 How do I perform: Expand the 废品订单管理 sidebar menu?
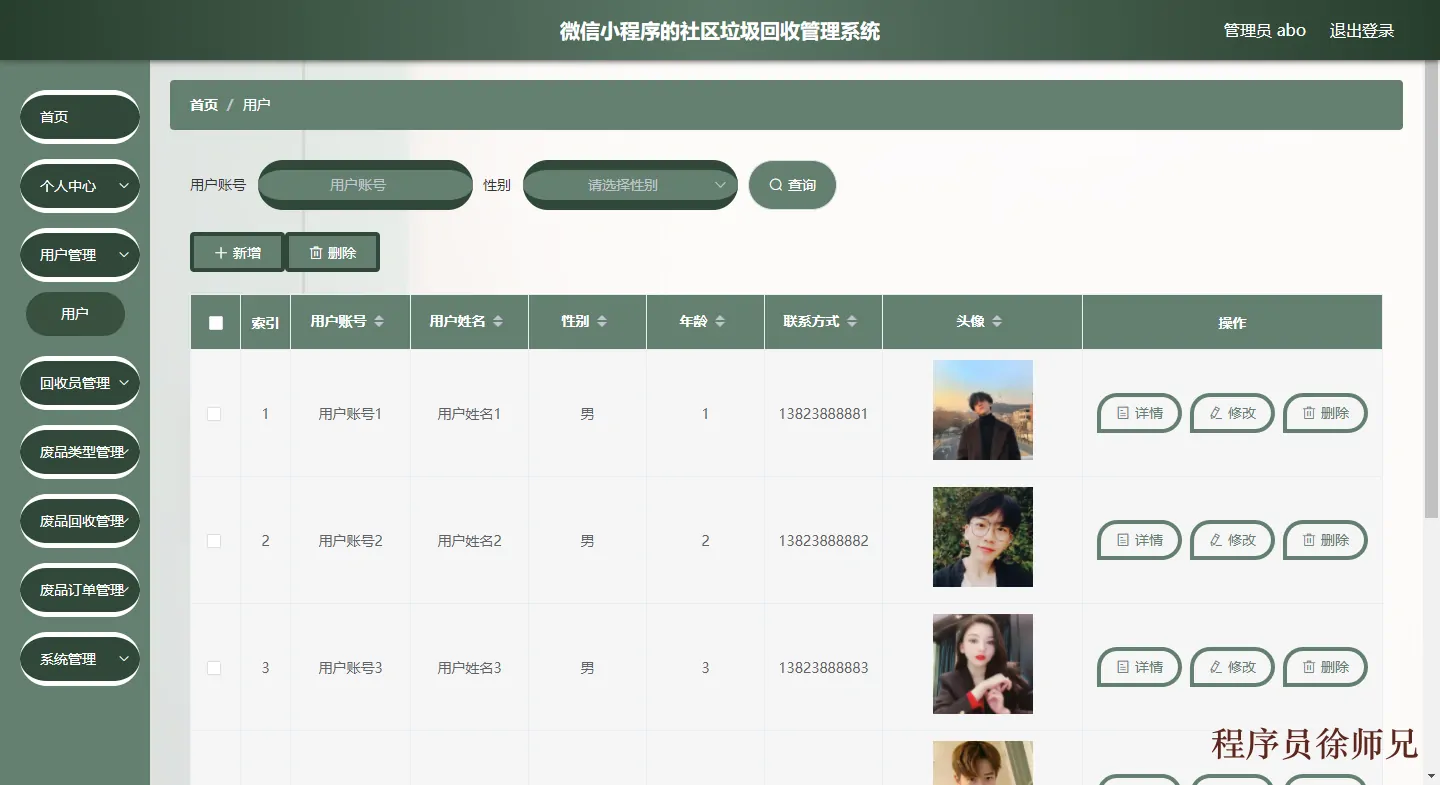point(80,590)
